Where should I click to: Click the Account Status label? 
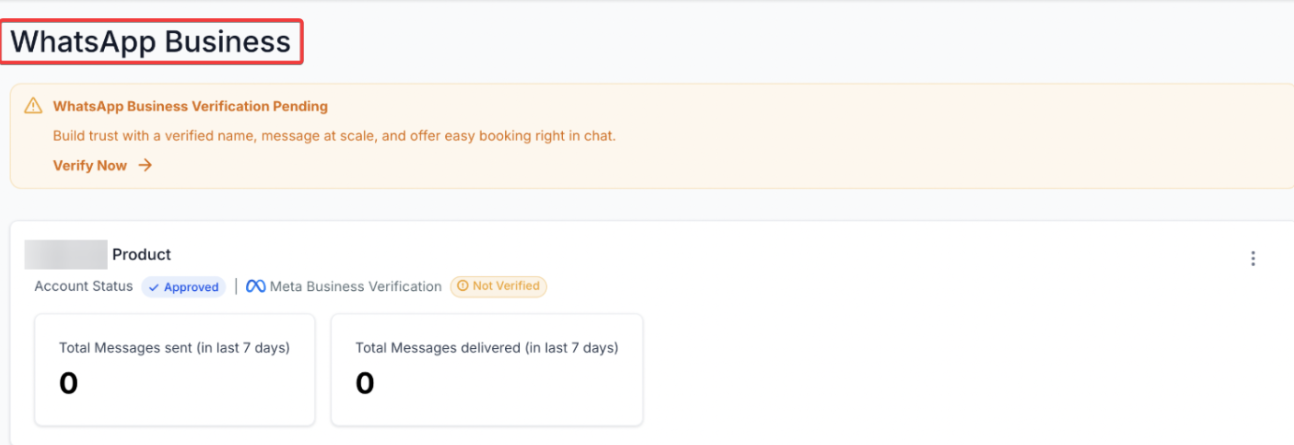pos(83,286)
